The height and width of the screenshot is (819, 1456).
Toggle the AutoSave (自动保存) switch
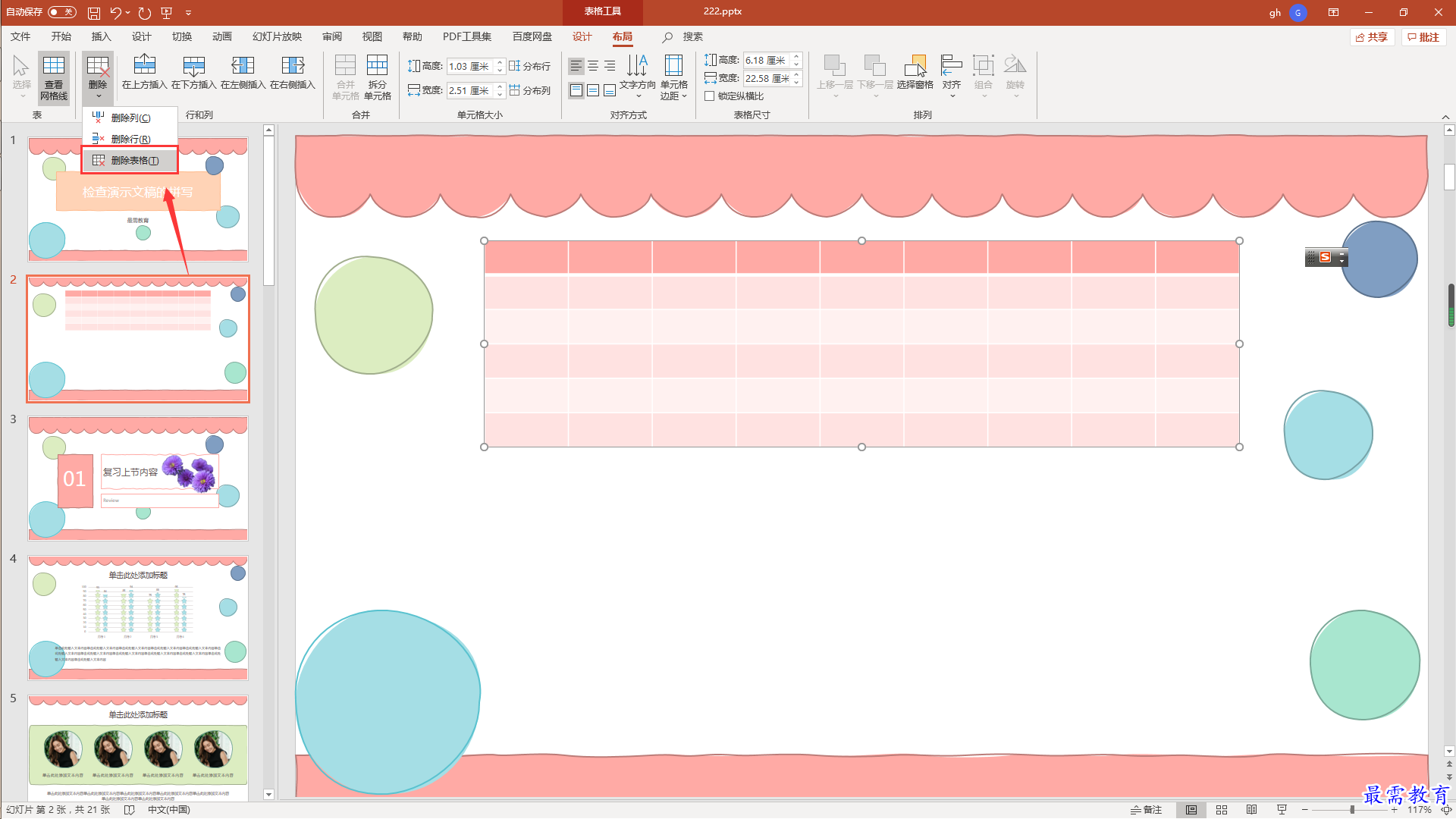coord(61,12)
